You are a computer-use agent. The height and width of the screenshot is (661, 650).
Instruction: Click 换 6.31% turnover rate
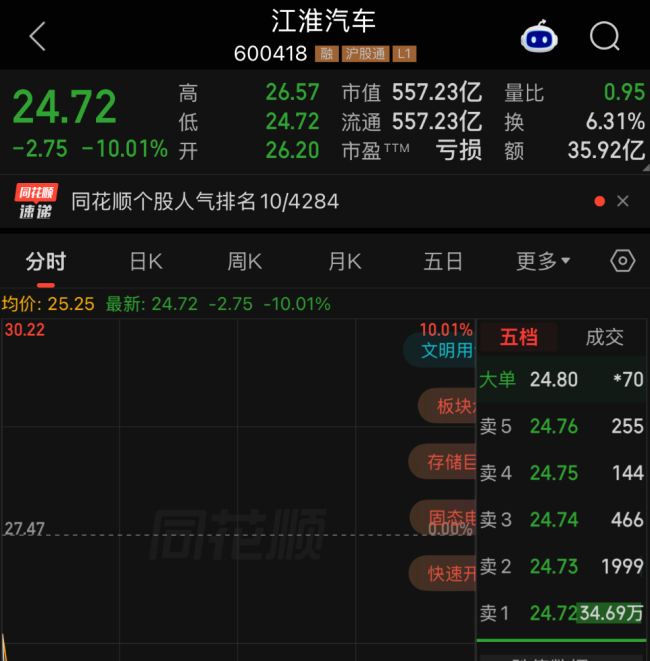point(575,122)
